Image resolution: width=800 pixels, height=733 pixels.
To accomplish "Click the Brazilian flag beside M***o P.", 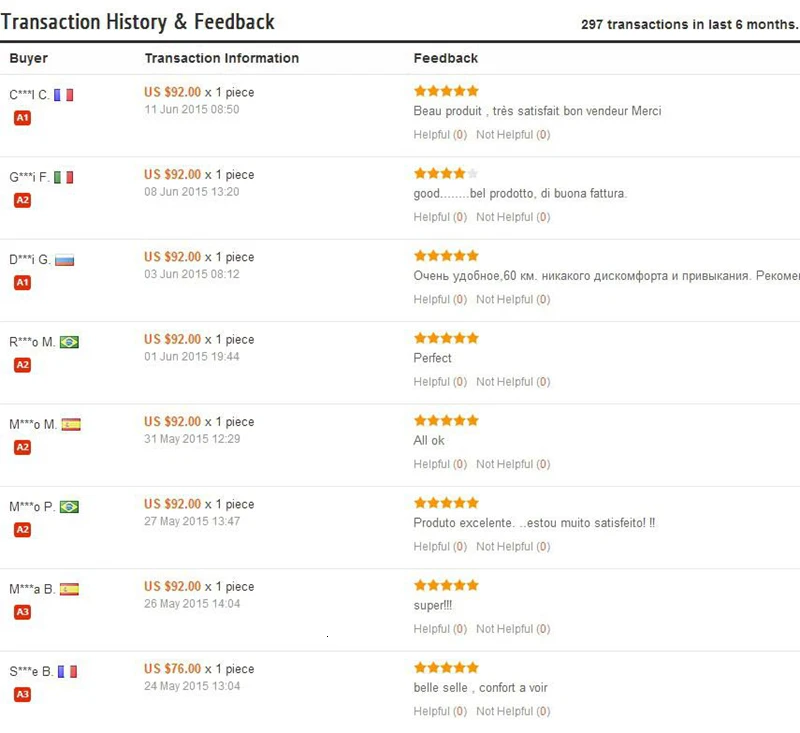I will click(x=69, y=507).
